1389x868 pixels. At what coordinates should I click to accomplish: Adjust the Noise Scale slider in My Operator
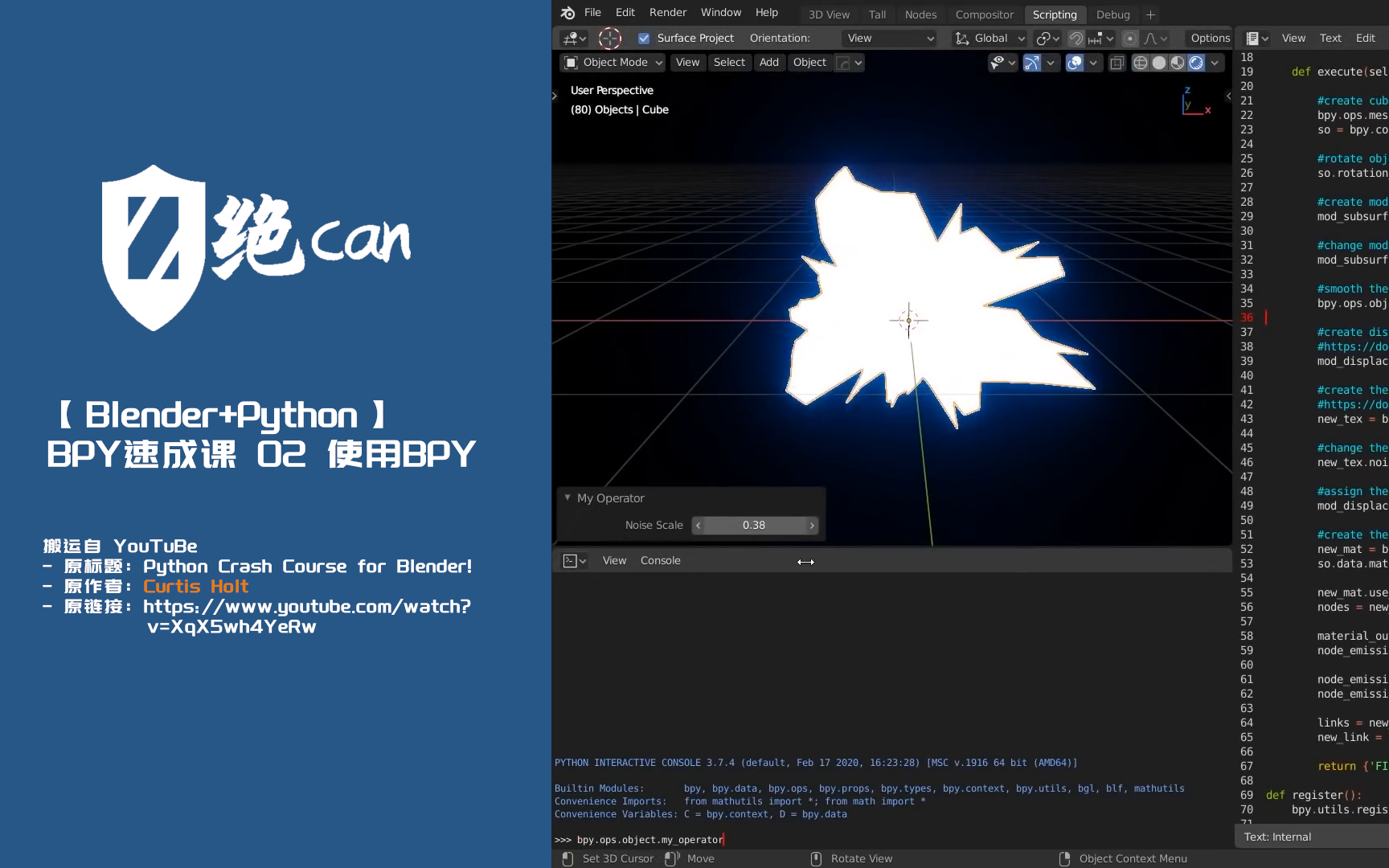(754, 525)
